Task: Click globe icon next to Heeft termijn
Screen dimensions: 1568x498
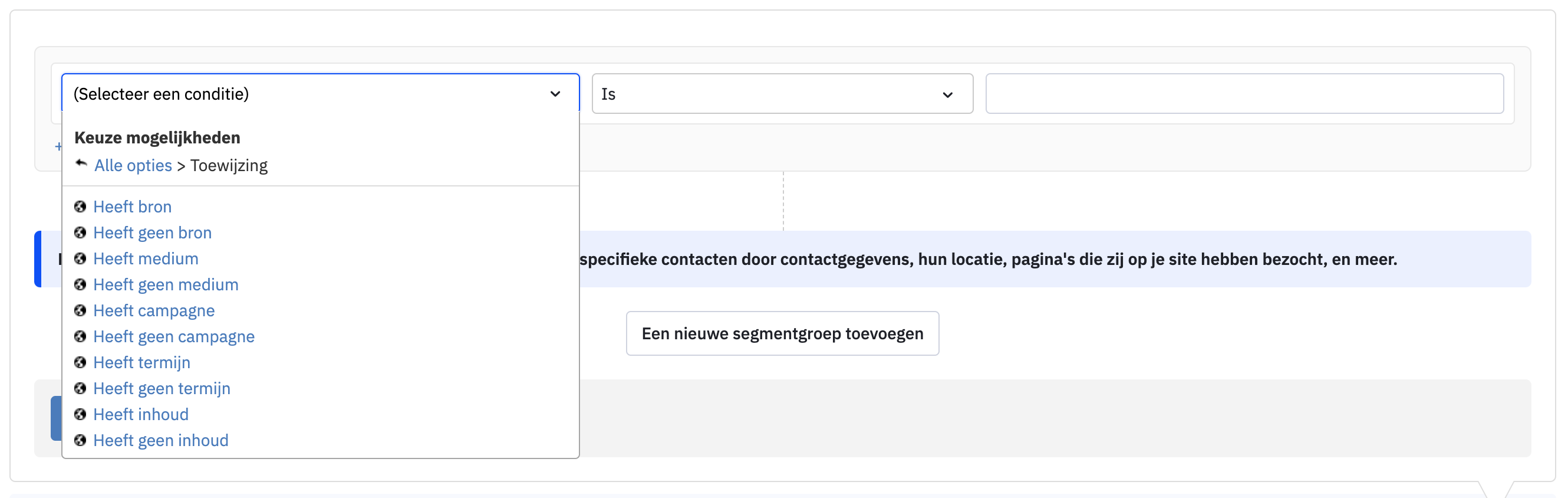Action: tap(80, 363)
